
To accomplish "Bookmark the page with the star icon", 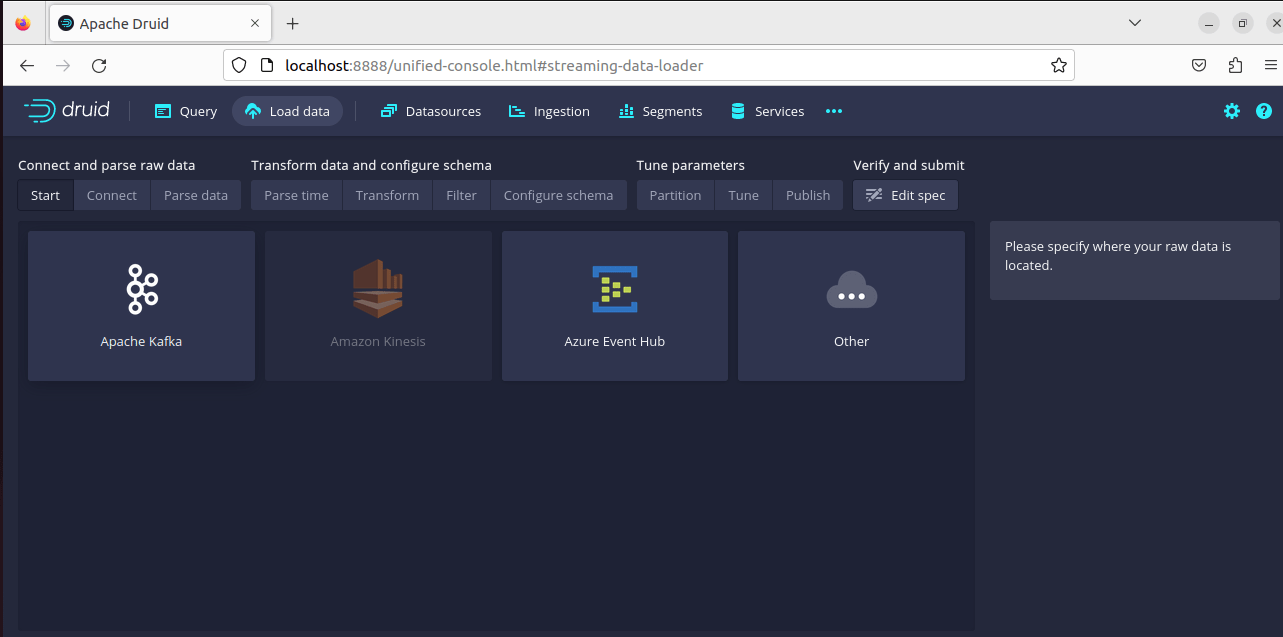I will pos(1059,65).
